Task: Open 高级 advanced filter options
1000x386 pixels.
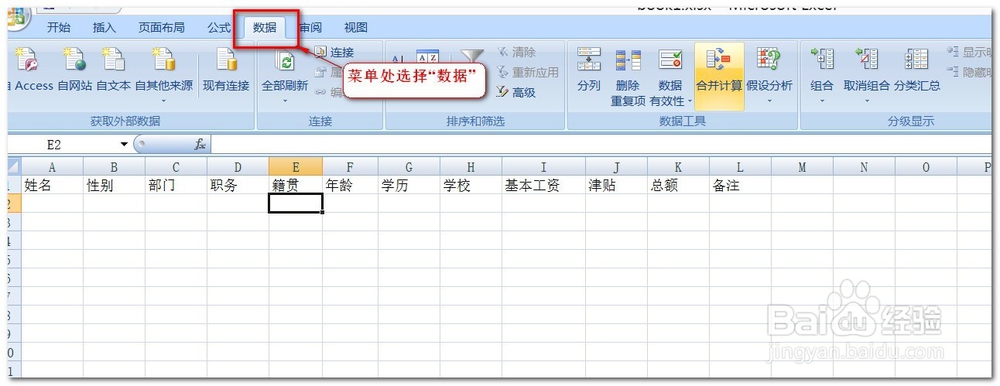Action: pyautogui.click(x=517, y=93)
